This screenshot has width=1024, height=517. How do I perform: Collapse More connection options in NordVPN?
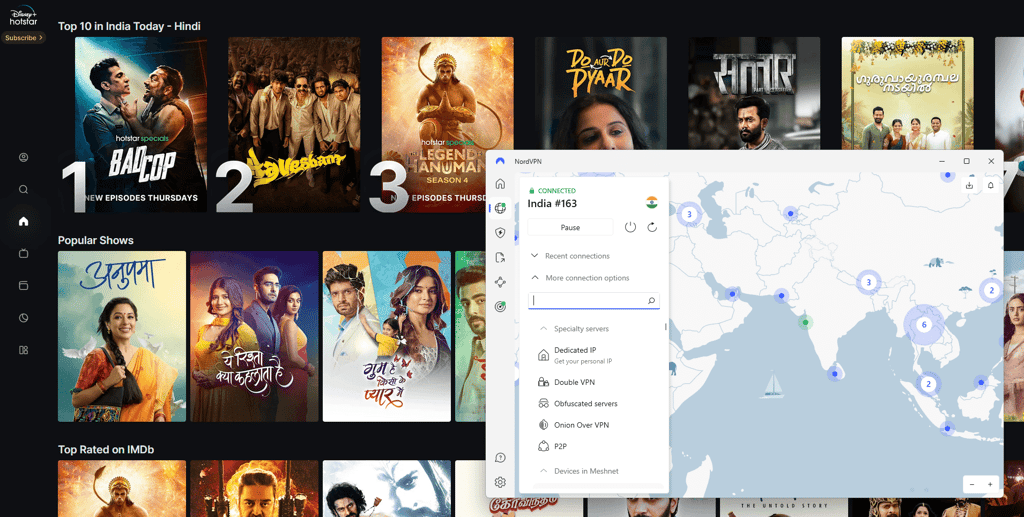point(580,278)
